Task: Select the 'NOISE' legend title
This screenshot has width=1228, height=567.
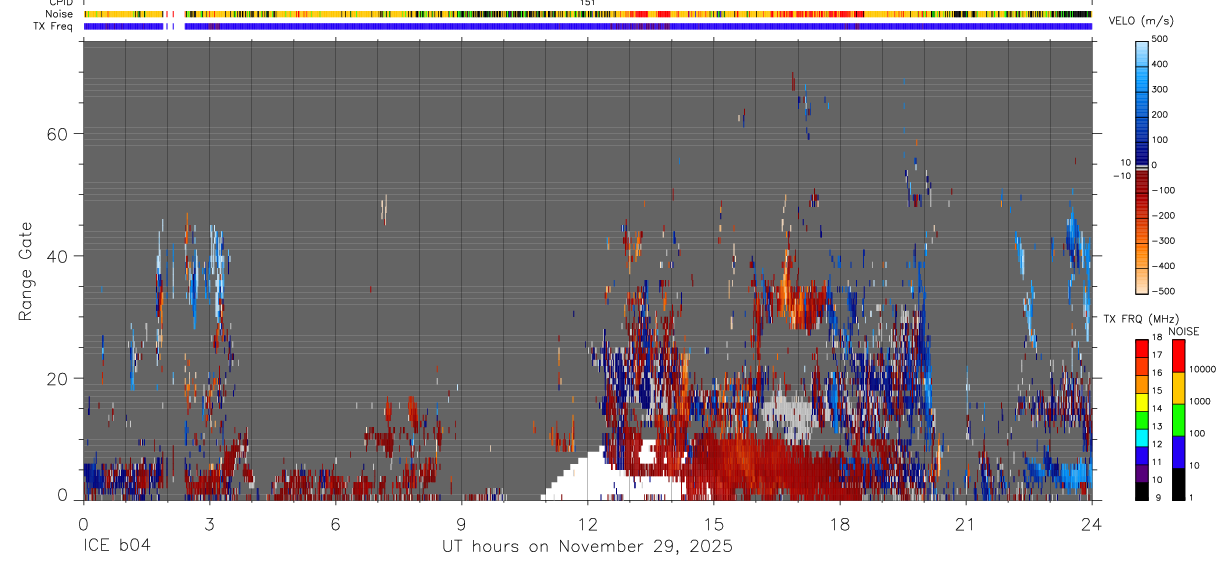Action: [1183, 331]
